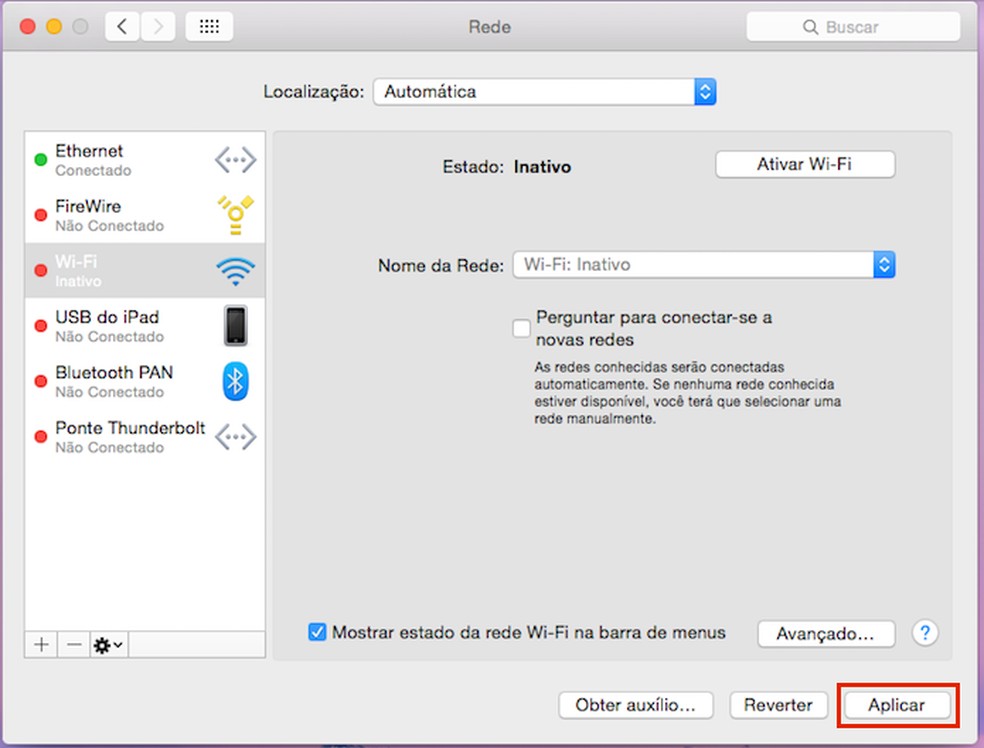984x748 pixels.
Task: Uncheck show Wi-Fi status in menu bar
Action: [317, 632]
